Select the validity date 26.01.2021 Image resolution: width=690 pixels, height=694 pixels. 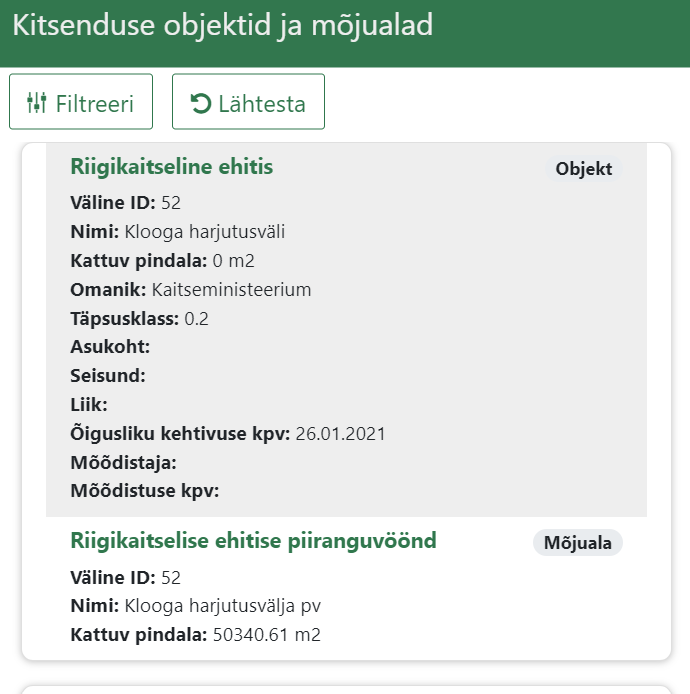click(341, 434)
